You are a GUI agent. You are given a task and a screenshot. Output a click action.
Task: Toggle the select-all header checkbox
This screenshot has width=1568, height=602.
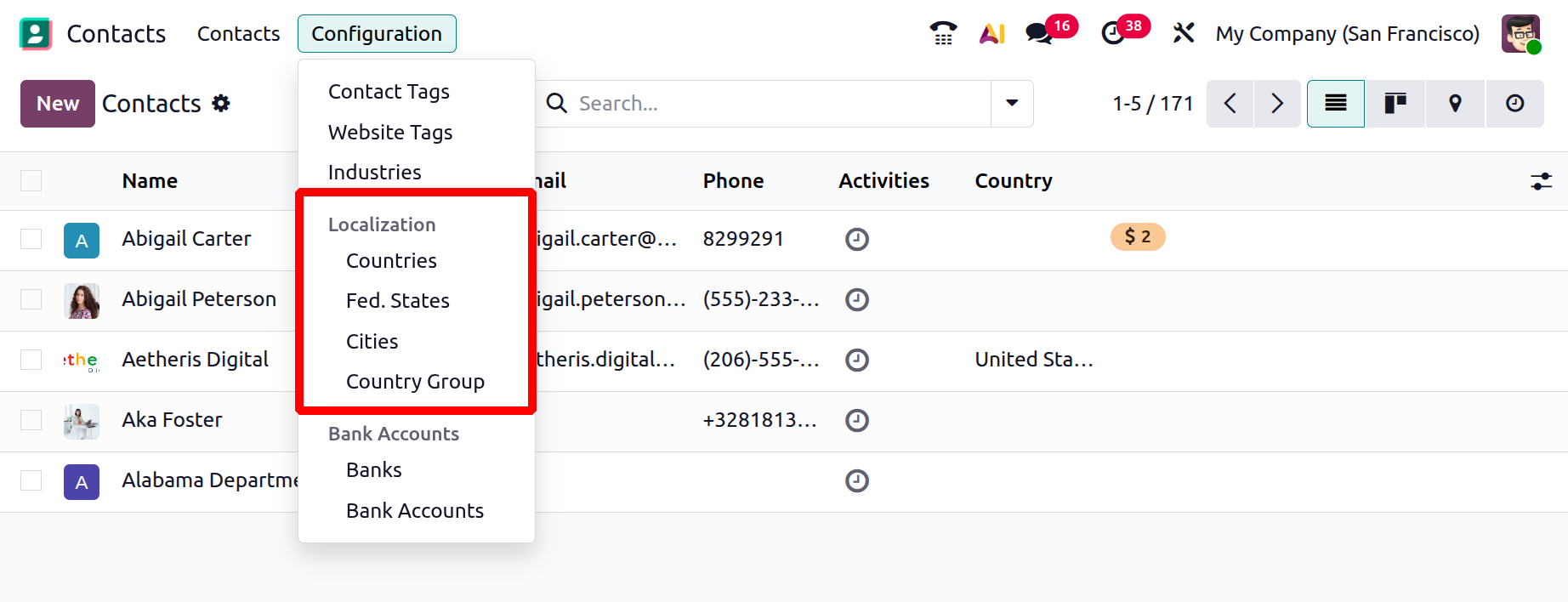[31, 180]
